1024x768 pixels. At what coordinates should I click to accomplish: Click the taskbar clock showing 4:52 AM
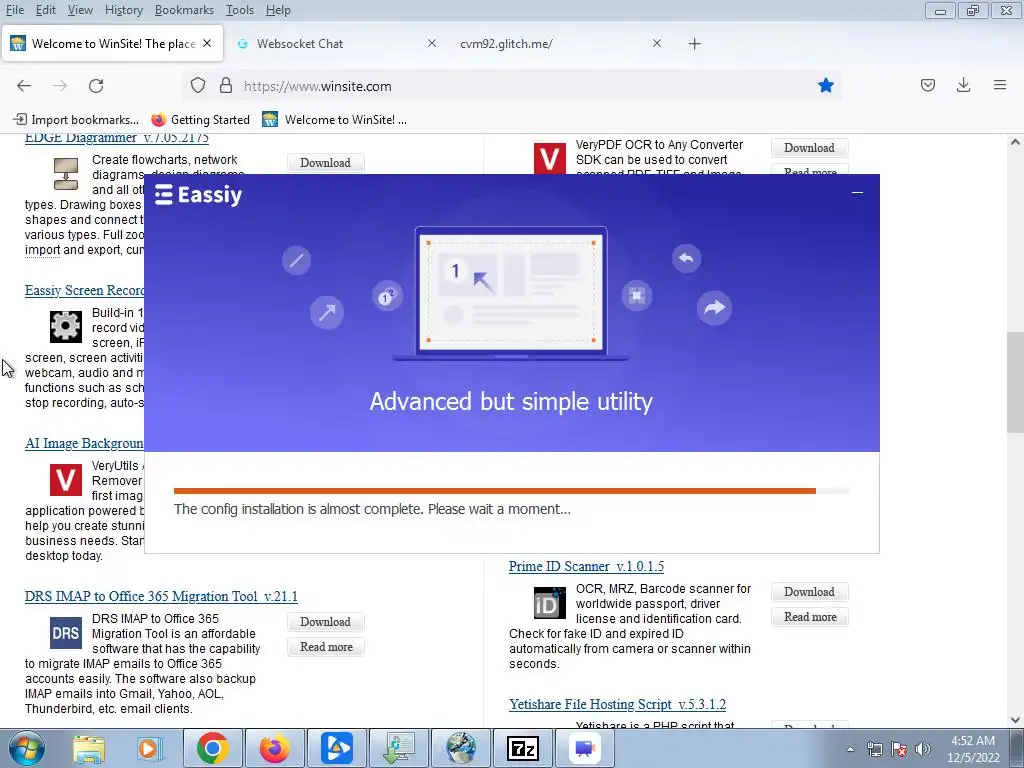(973, 749)
